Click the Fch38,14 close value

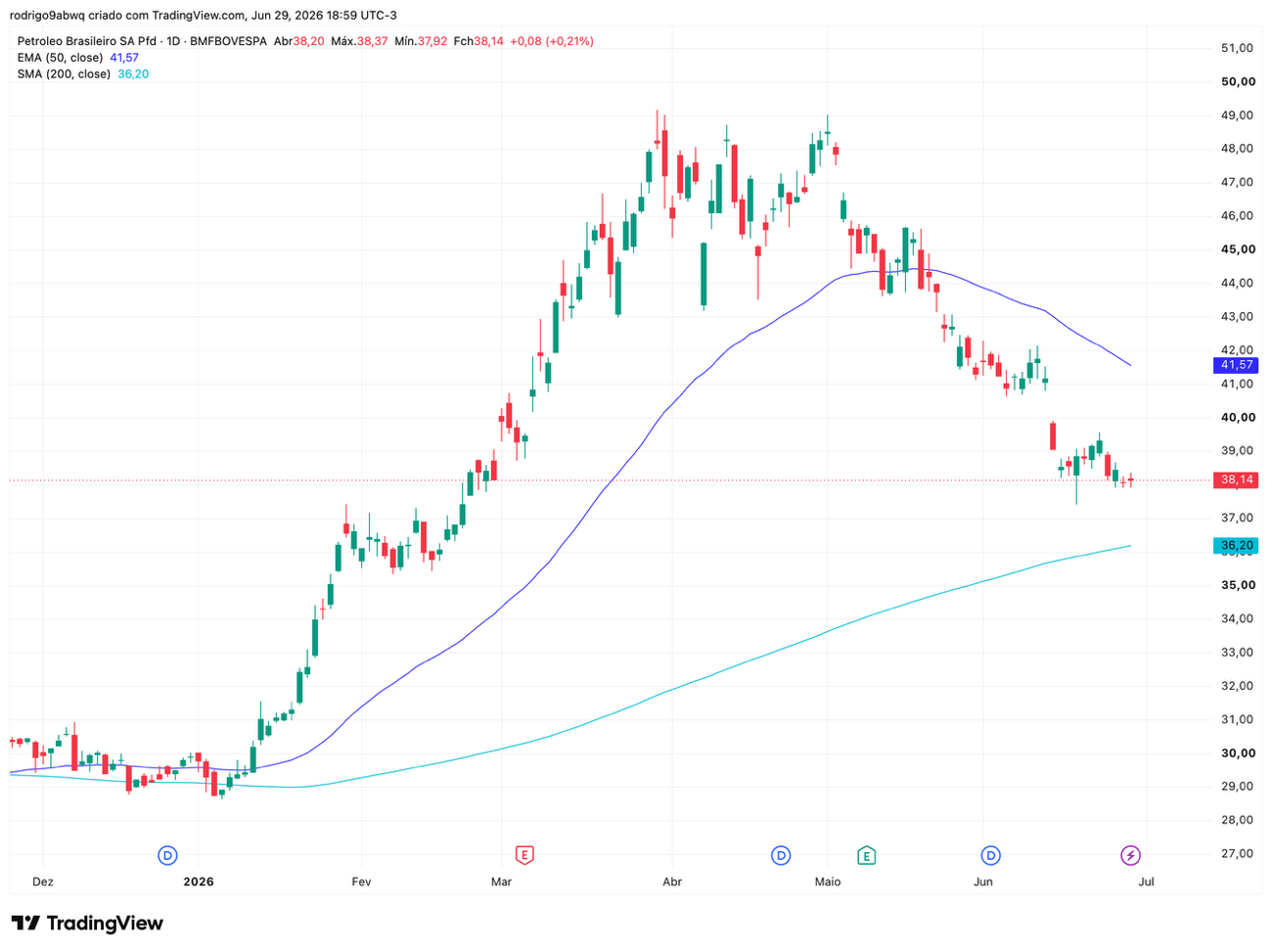tap(478, 41)
